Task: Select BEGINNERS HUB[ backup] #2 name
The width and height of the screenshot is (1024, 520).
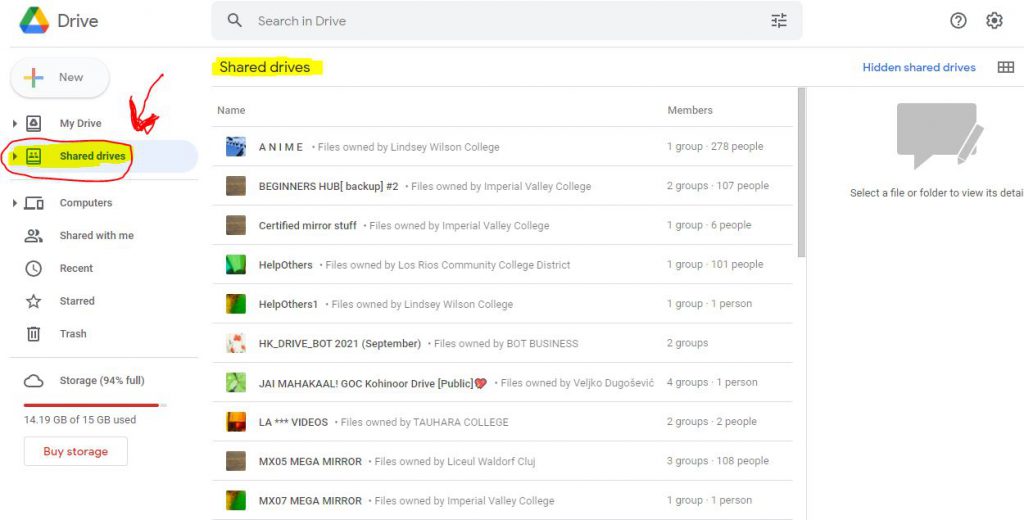Action: point(328,186)
